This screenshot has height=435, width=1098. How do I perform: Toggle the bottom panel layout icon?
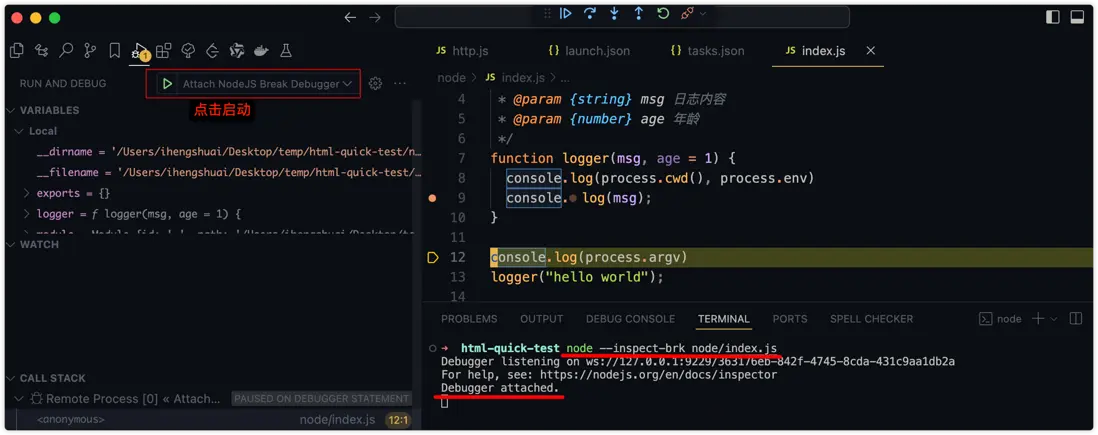[1077, 18]
